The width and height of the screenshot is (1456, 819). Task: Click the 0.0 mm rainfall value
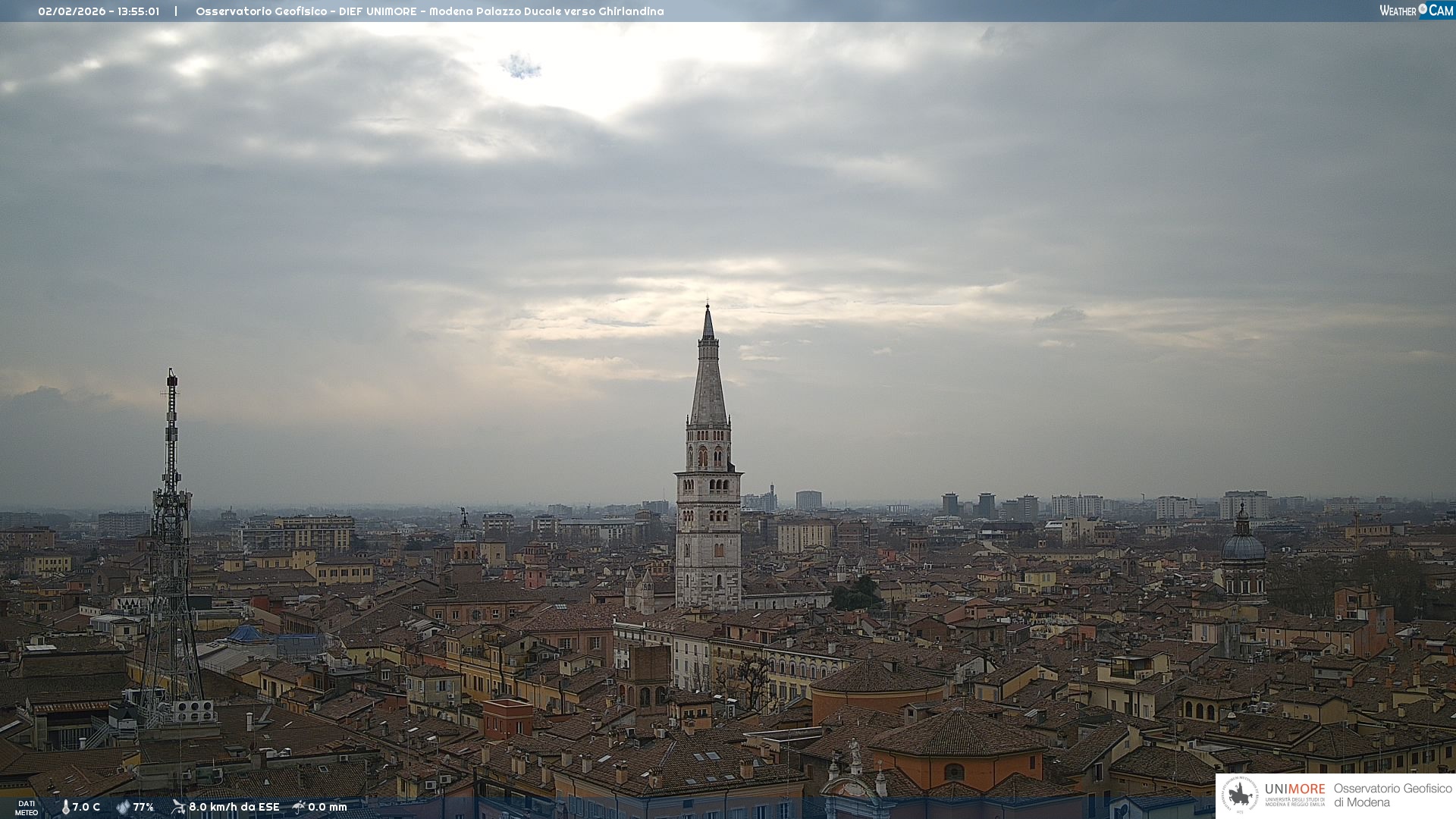(x=327, y=807)
